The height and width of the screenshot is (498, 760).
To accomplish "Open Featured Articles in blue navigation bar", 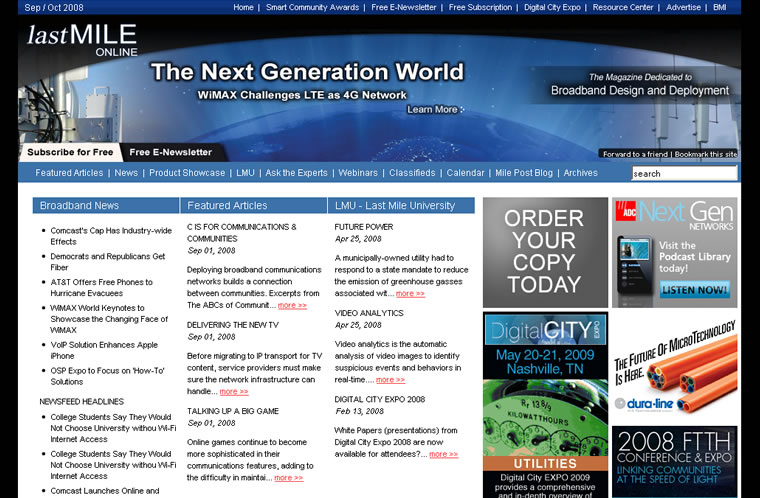I will (x=69, y=173).
